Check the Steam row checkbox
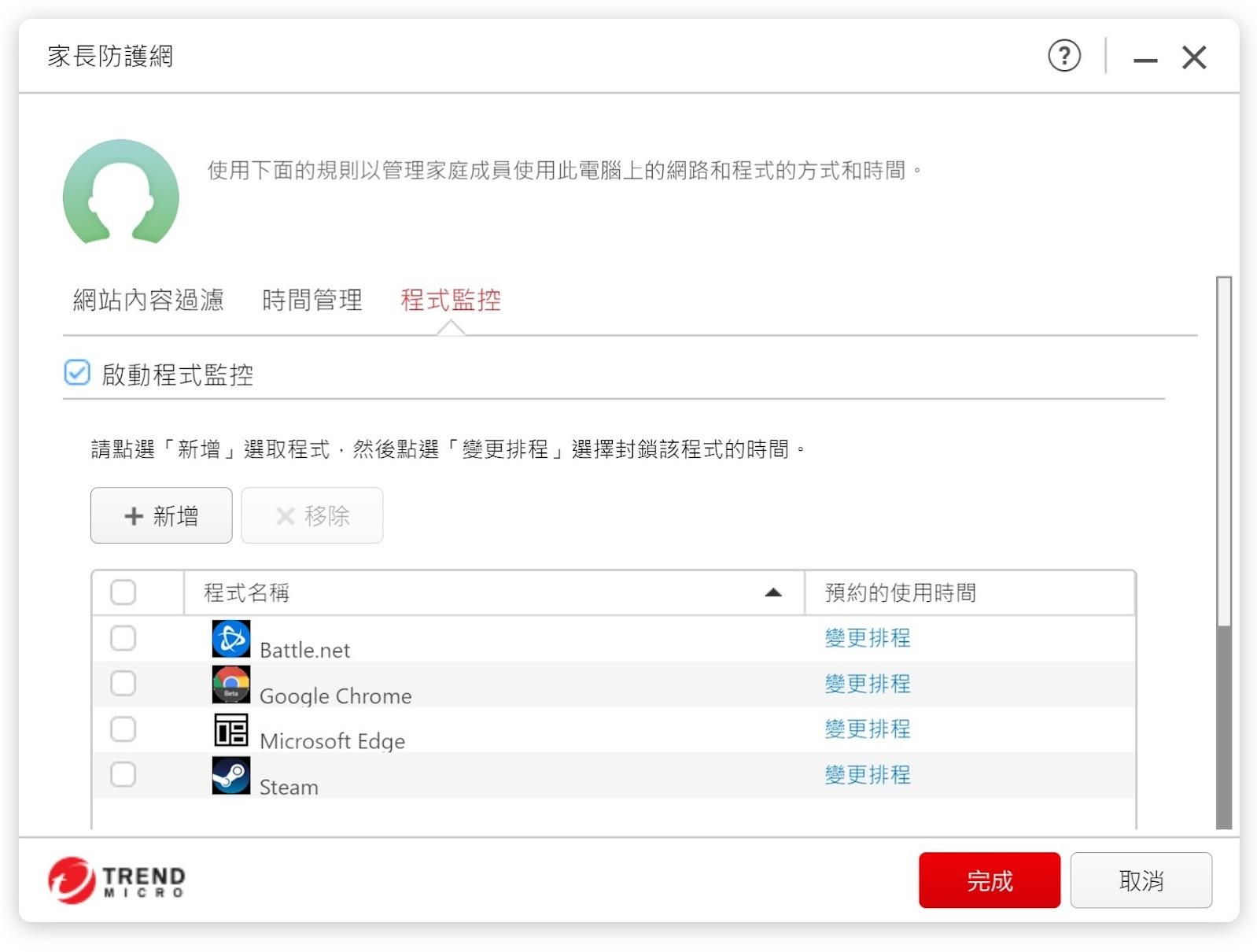This screenshot has width=1257, height=952. point(123,774)
